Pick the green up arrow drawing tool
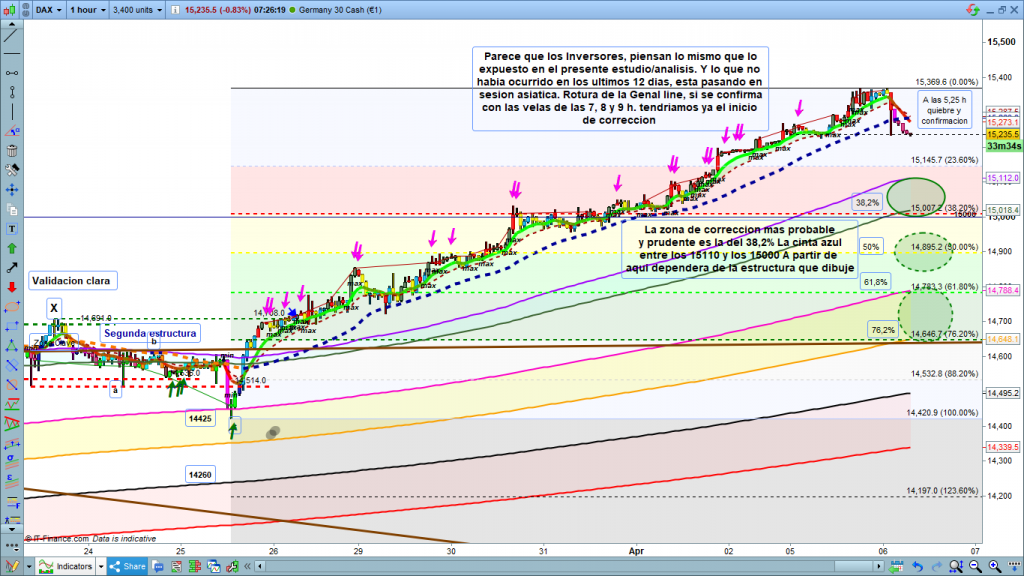Screen dimensions: 1024x576 [12, 246]
